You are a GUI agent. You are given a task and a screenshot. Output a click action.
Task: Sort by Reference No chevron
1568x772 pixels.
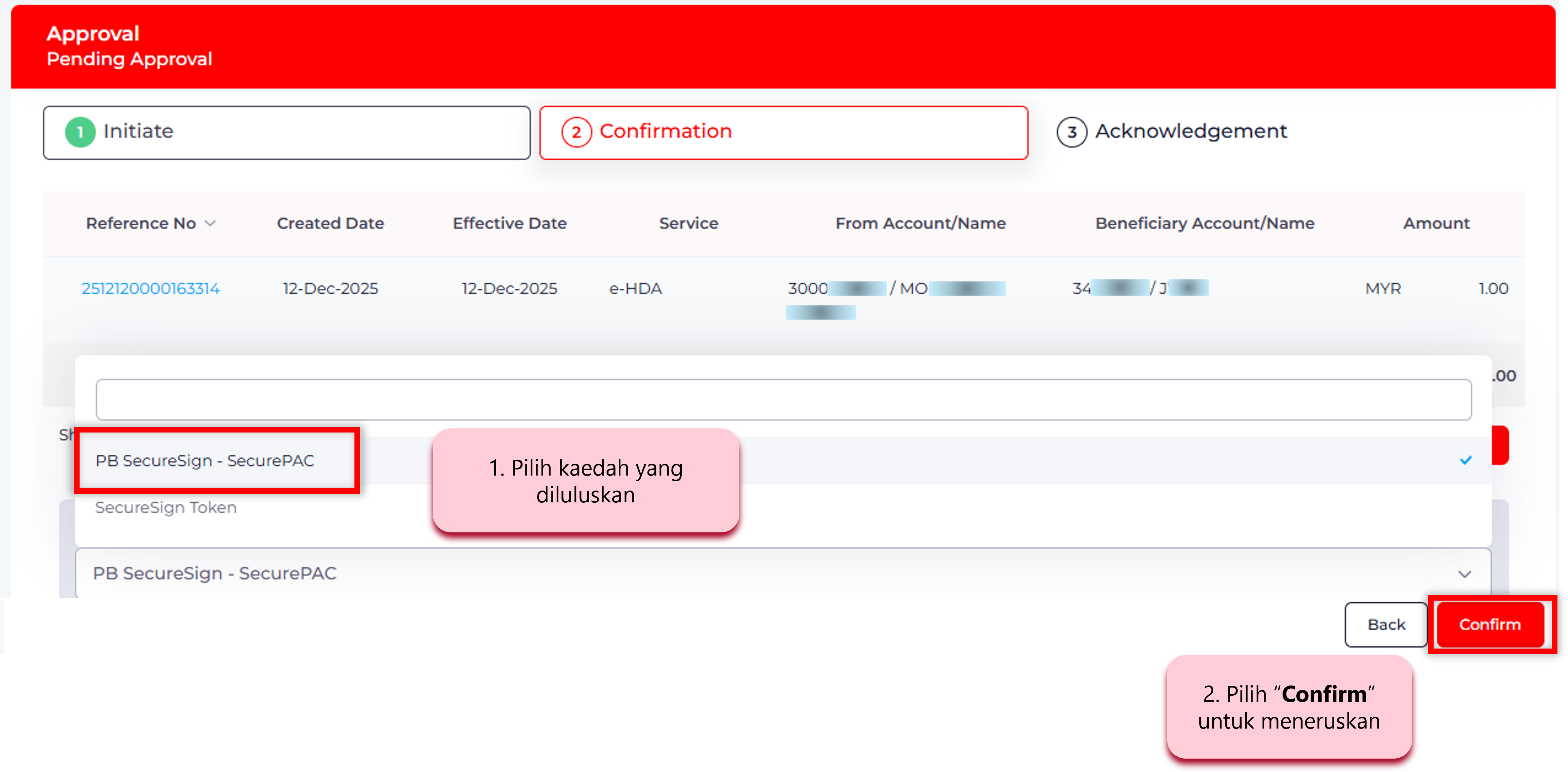[x=211, y=223]
